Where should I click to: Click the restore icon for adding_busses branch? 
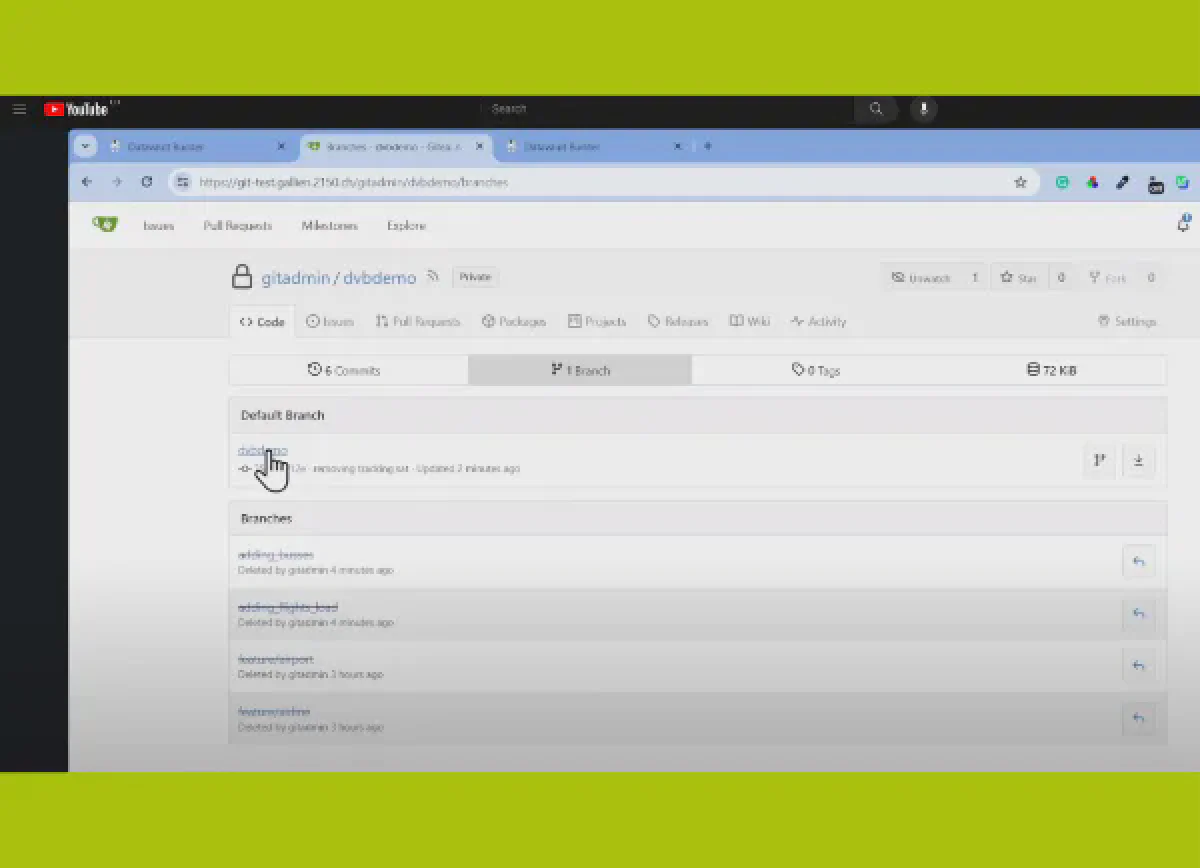(x=1139, y=562)
